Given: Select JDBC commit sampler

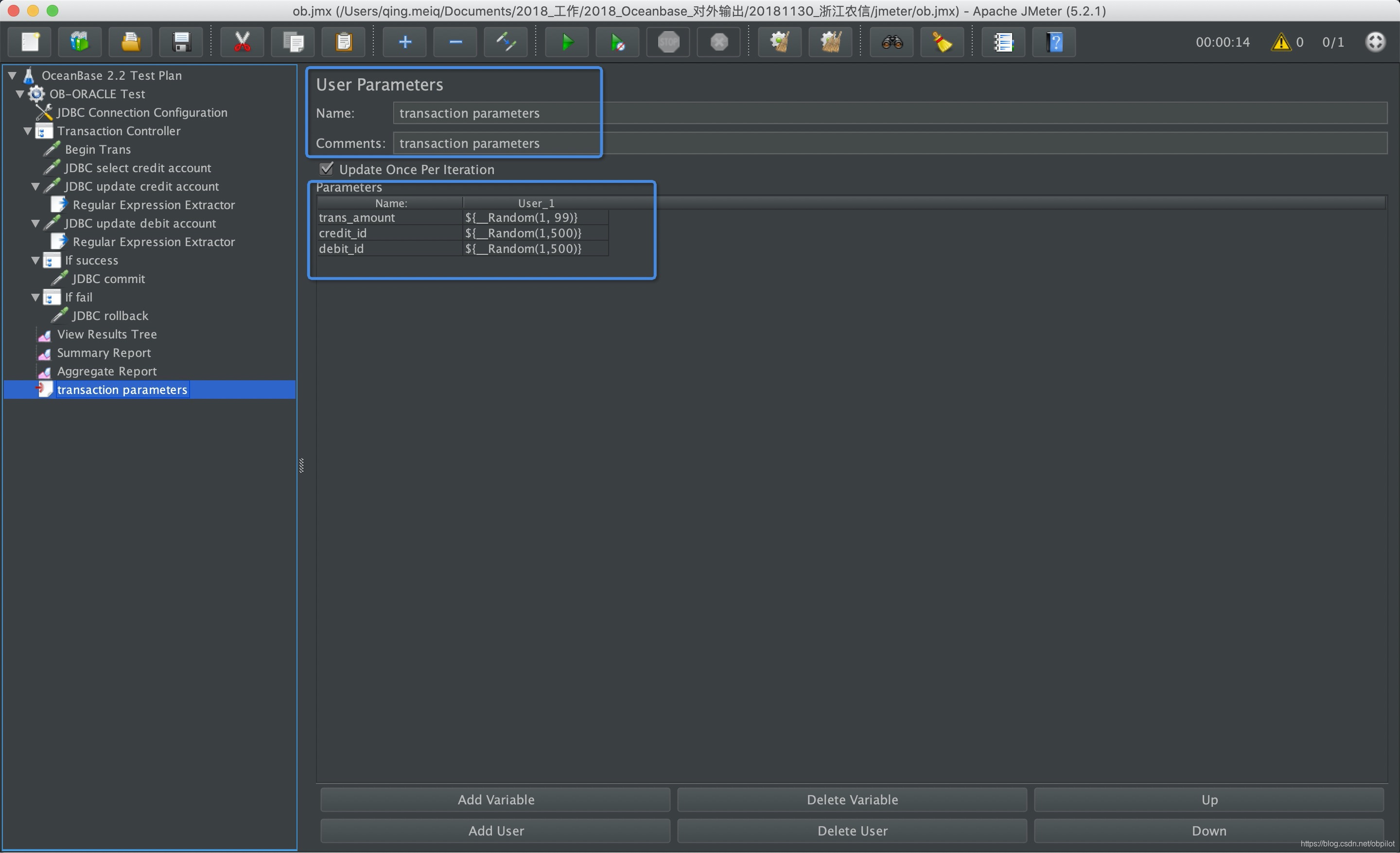Looking at the screenshot, I should point(108,279).
